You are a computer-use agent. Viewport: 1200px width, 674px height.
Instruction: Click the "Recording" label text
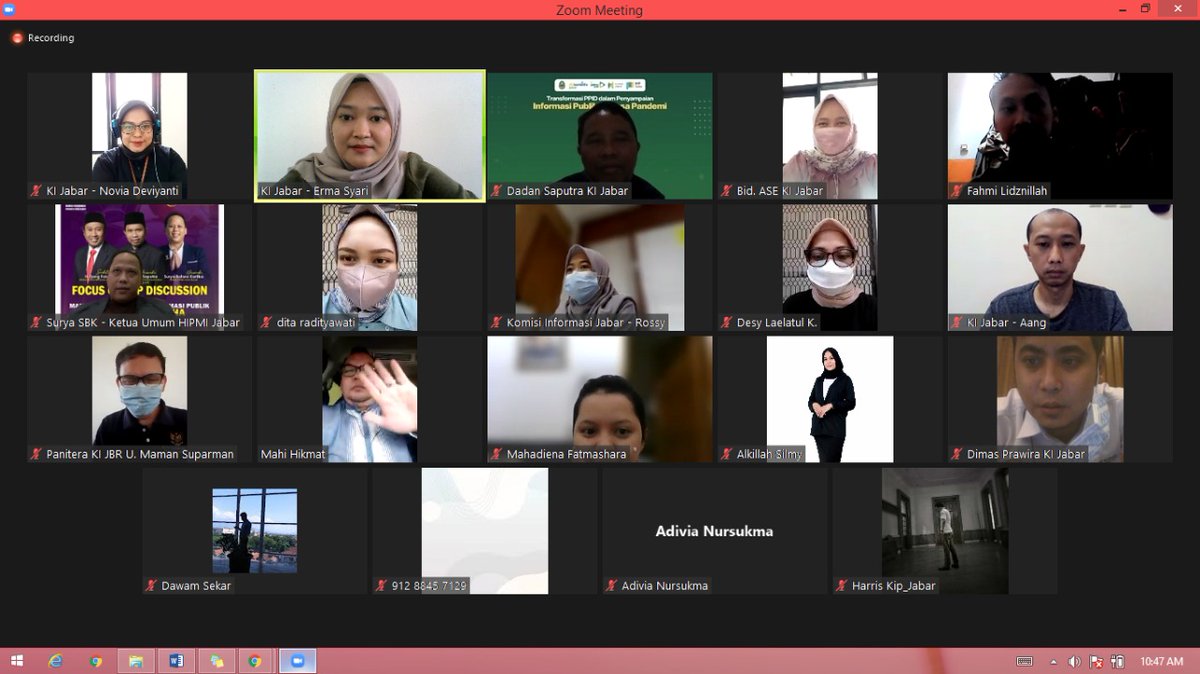click(51, 38)
